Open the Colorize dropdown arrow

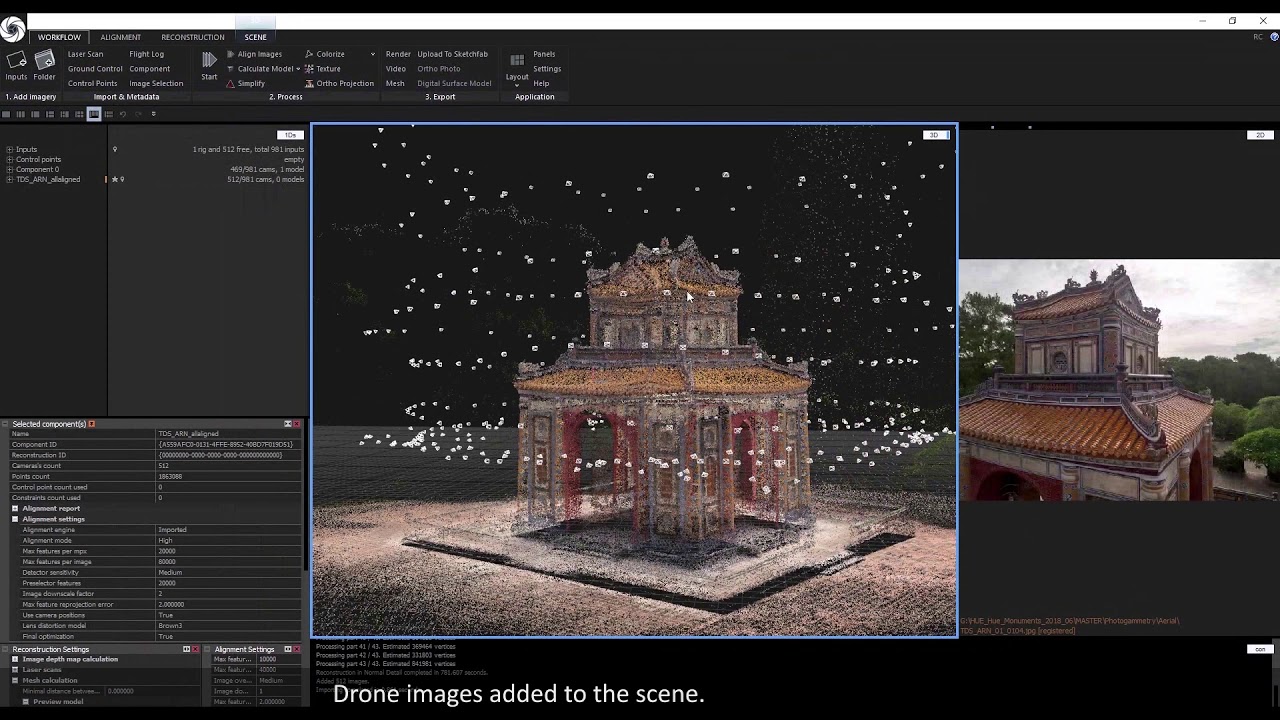pos(372,54)
